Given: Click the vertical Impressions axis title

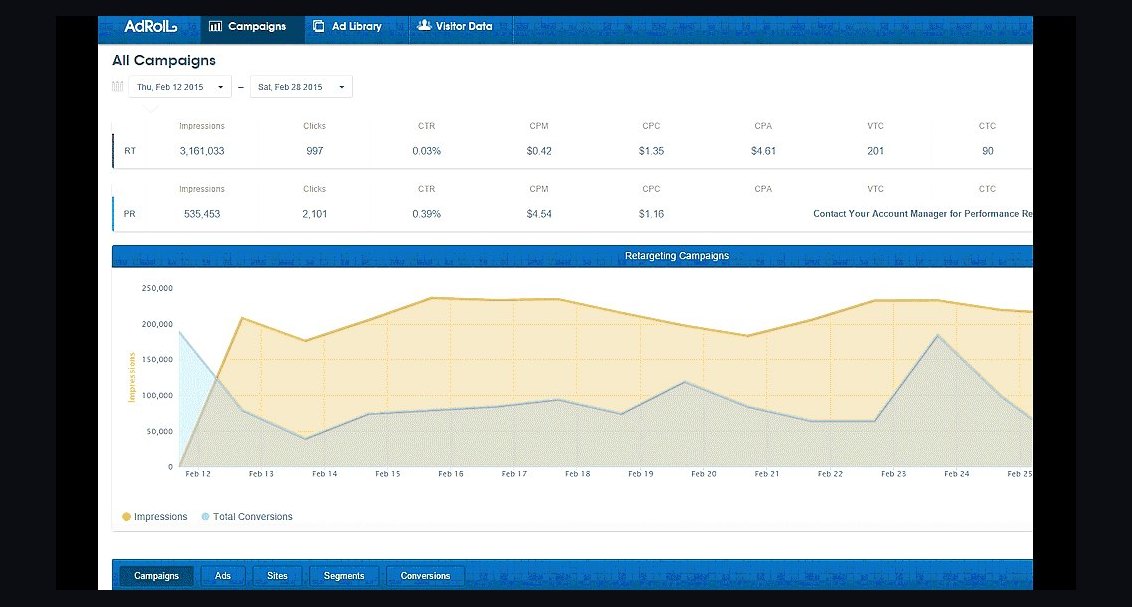Looking at the screenshot, I should pyautogui.click(x=131, y=377).
